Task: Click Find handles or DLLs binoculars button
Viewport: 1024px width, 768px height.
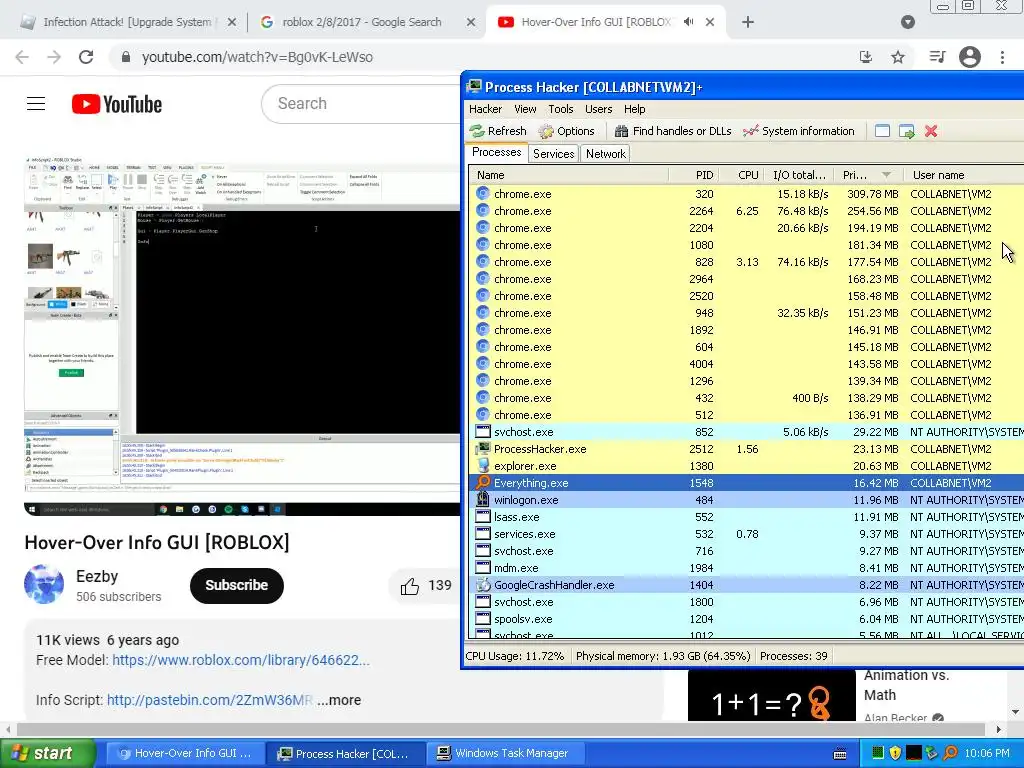Action: point(673,131)
